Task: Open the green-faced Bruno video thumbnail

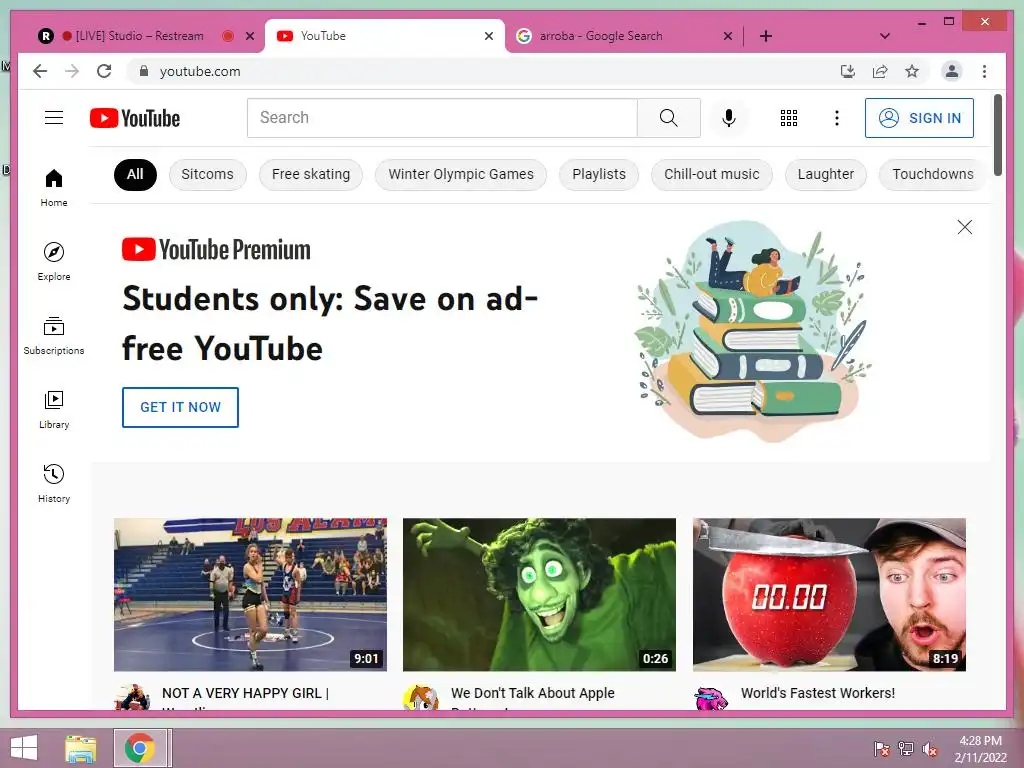Action: [539, 595]
